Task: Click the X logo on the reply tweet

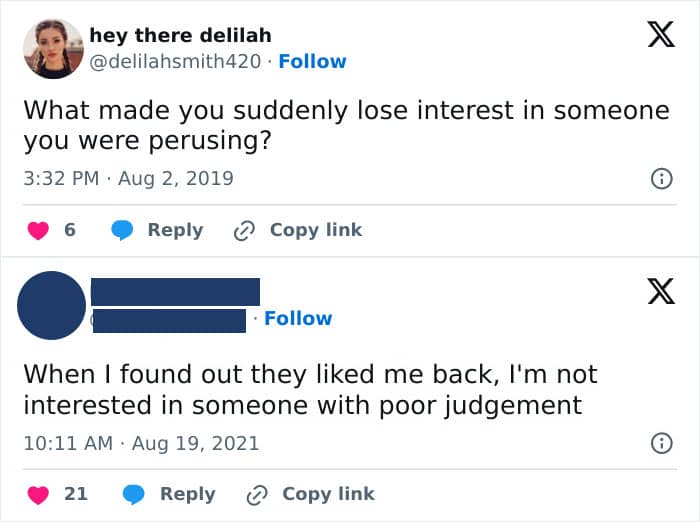Action: click(x=661, y=291)
